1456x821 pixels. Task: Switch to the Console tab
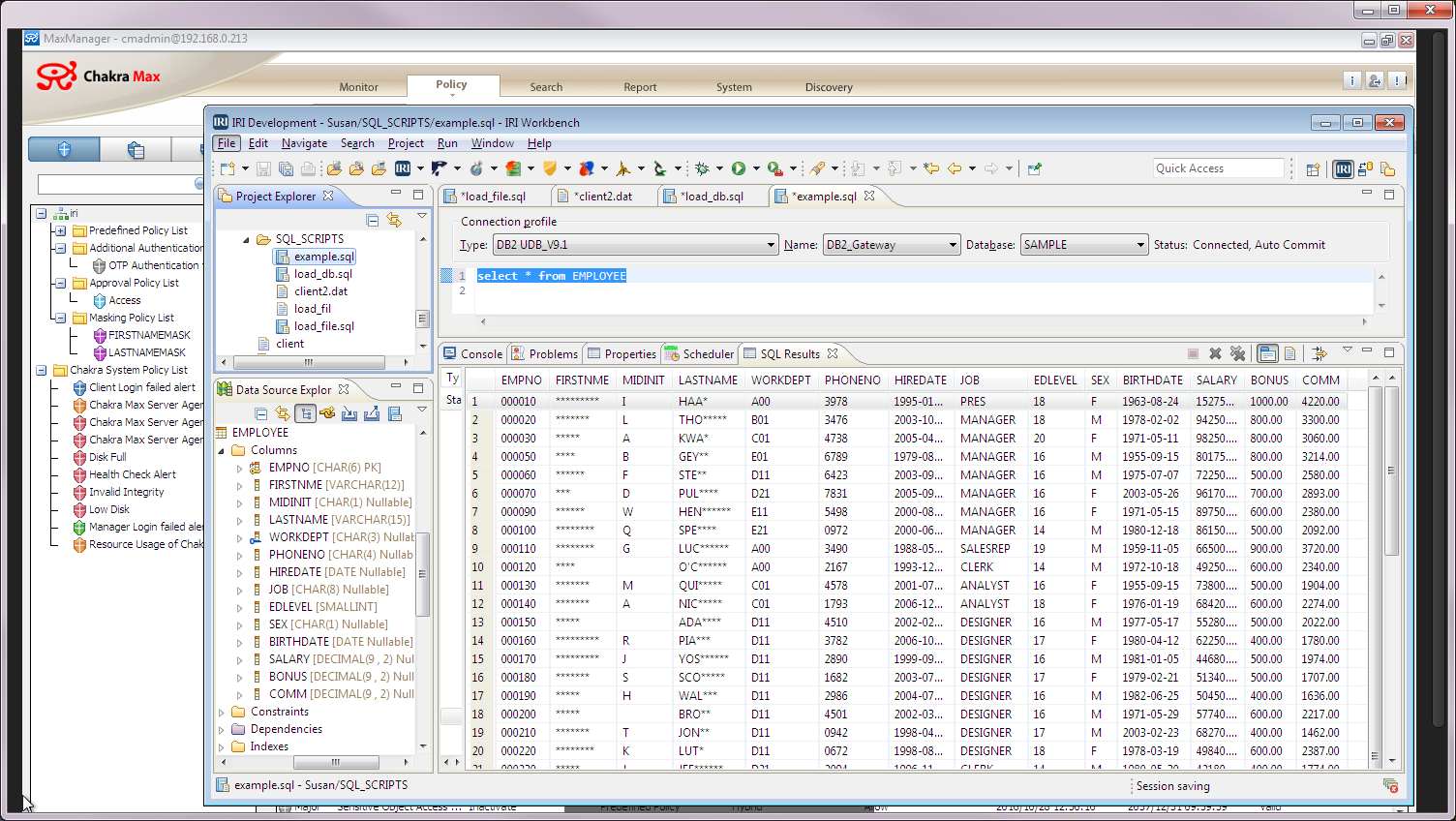point(472,354)
